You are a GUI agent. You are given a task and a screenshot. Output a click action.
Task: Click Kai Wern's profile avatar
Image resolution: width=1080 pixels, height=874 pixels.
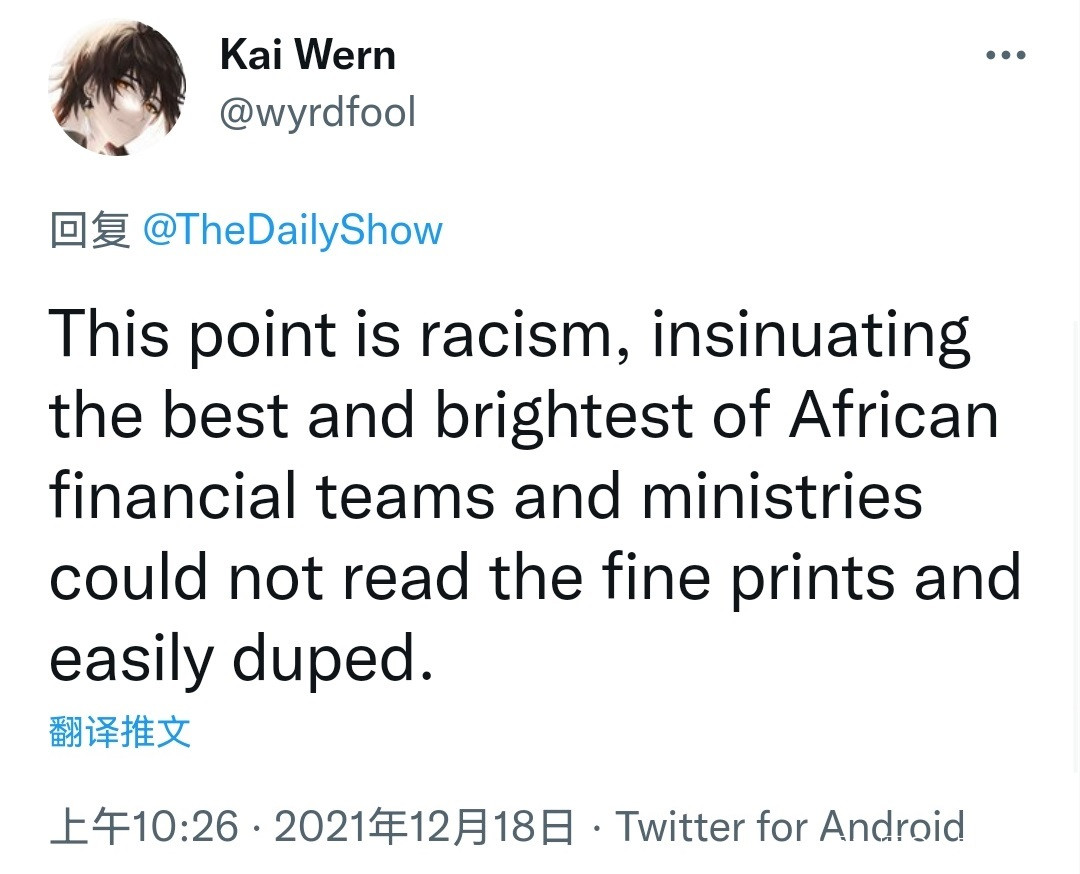[x=117, y=88]
